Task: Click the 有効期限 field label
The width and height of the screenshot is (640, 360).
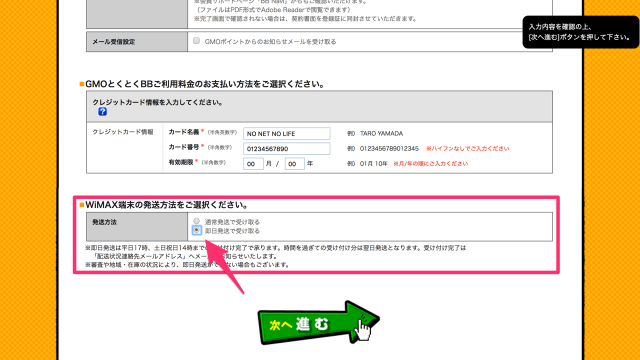Action: pos(181,162)
